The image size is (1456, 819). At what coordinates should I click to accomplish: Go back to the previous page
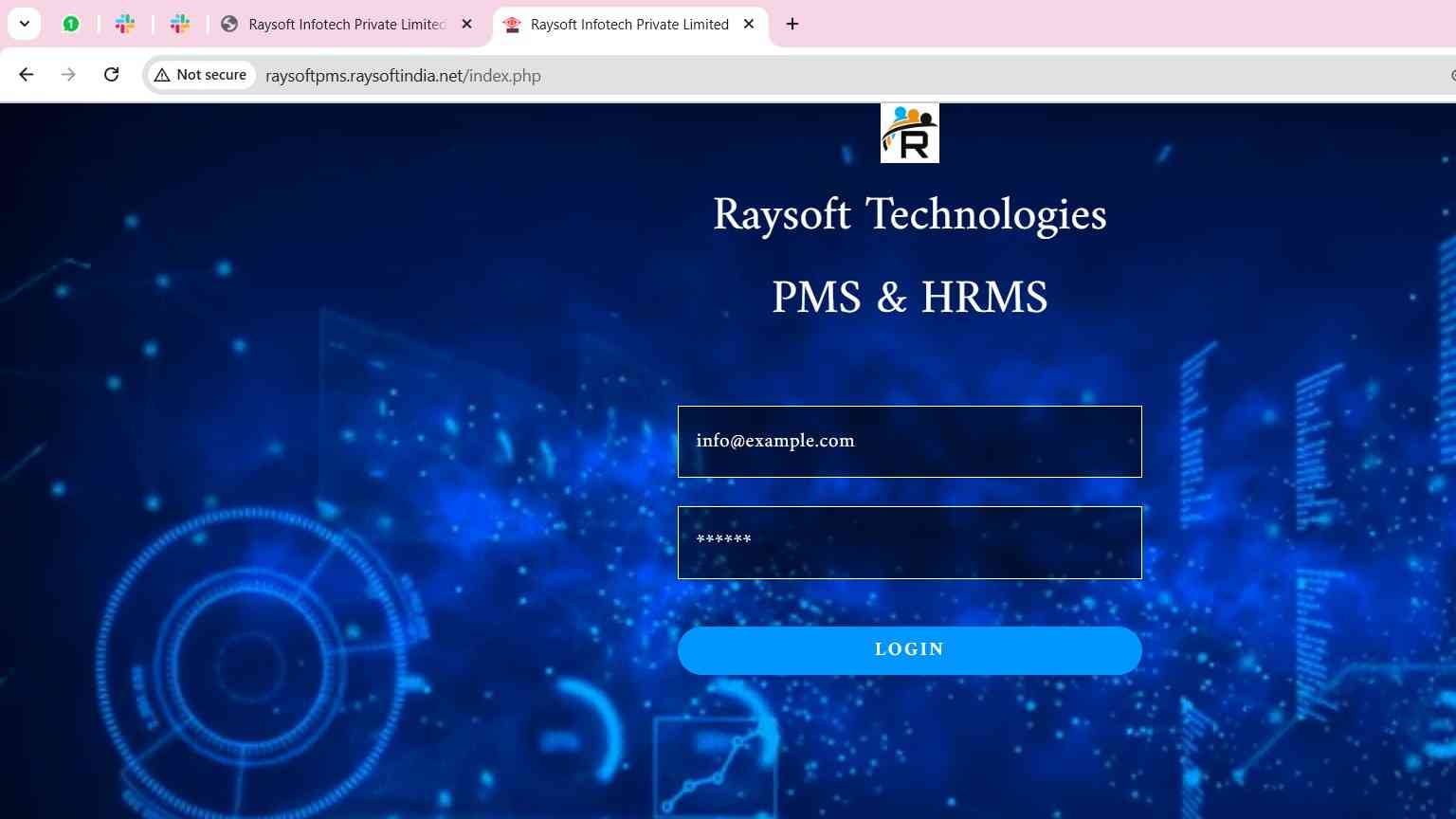[x=27, y=75]
